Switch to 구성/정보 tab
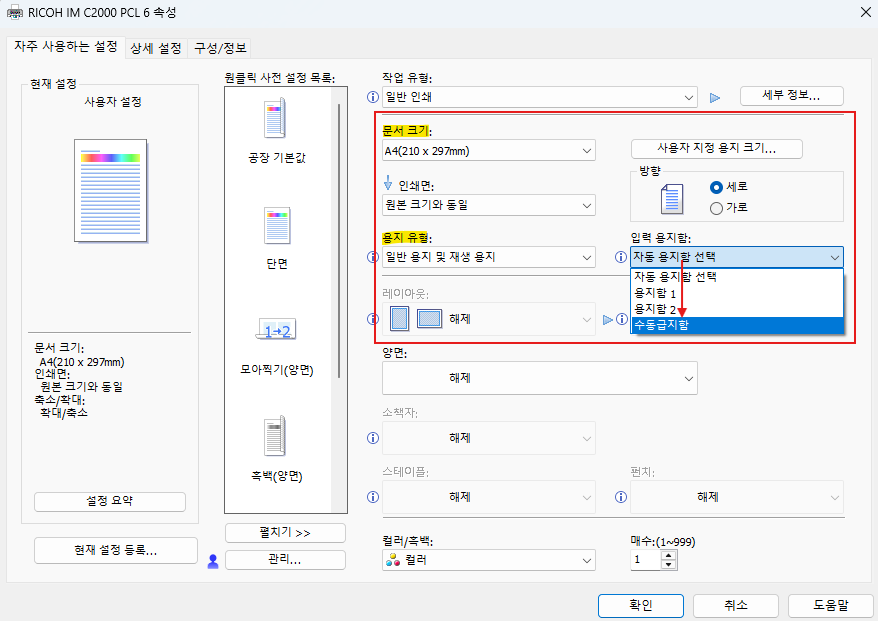Screen dimensions: 878x621 pyautogui.click(x=220, y=48)
